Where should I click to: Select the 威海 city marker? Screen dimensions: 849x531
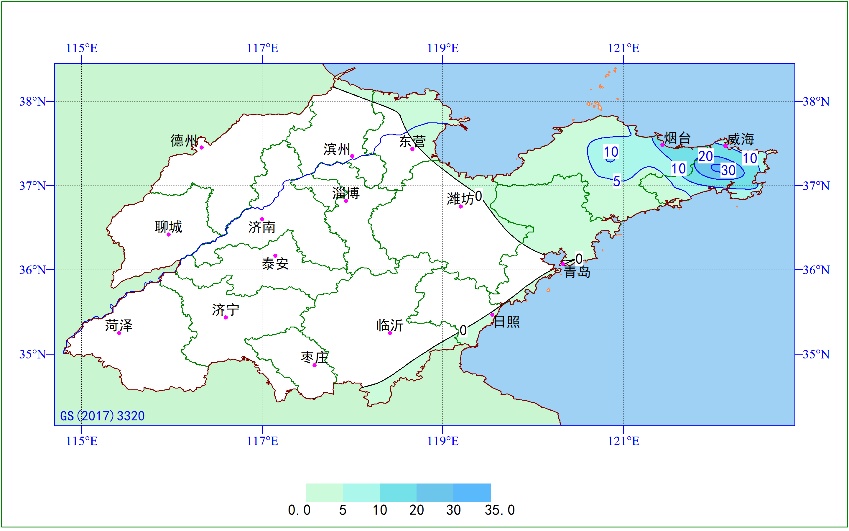[726, 145]
